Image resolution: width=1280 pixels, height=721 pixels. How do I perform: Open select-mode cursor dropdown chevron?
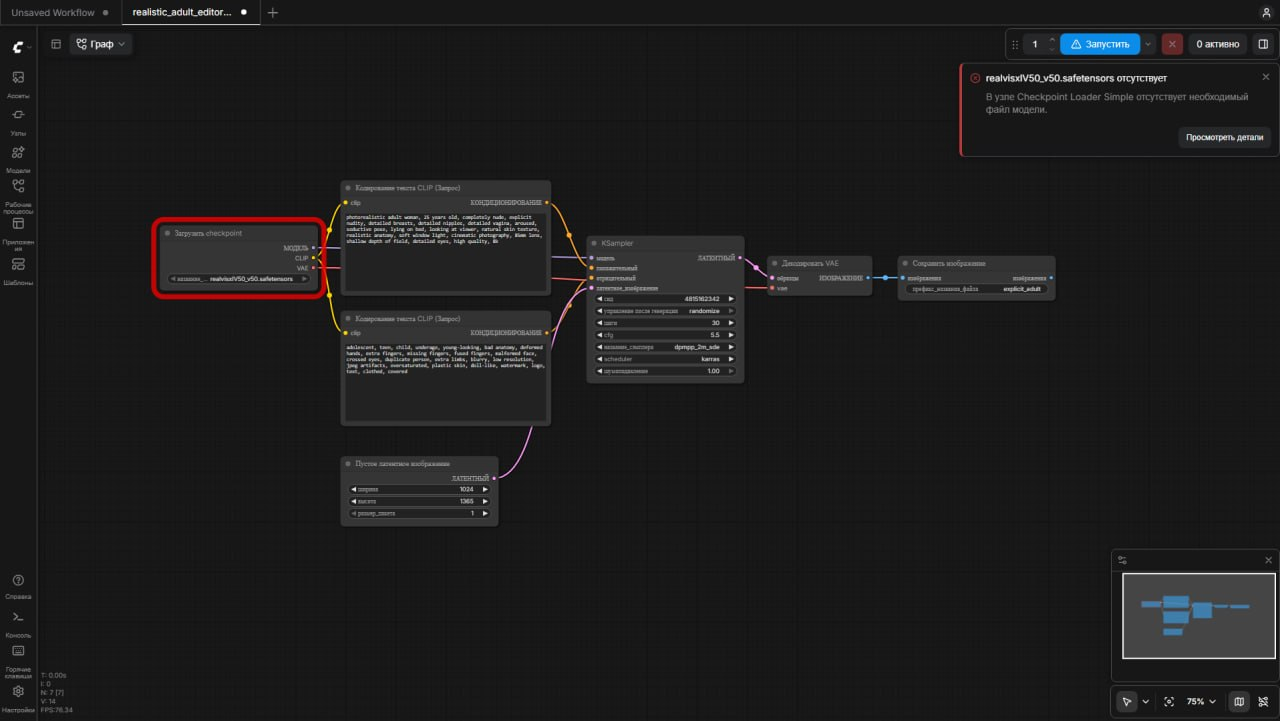click(x=1146, y=702)
